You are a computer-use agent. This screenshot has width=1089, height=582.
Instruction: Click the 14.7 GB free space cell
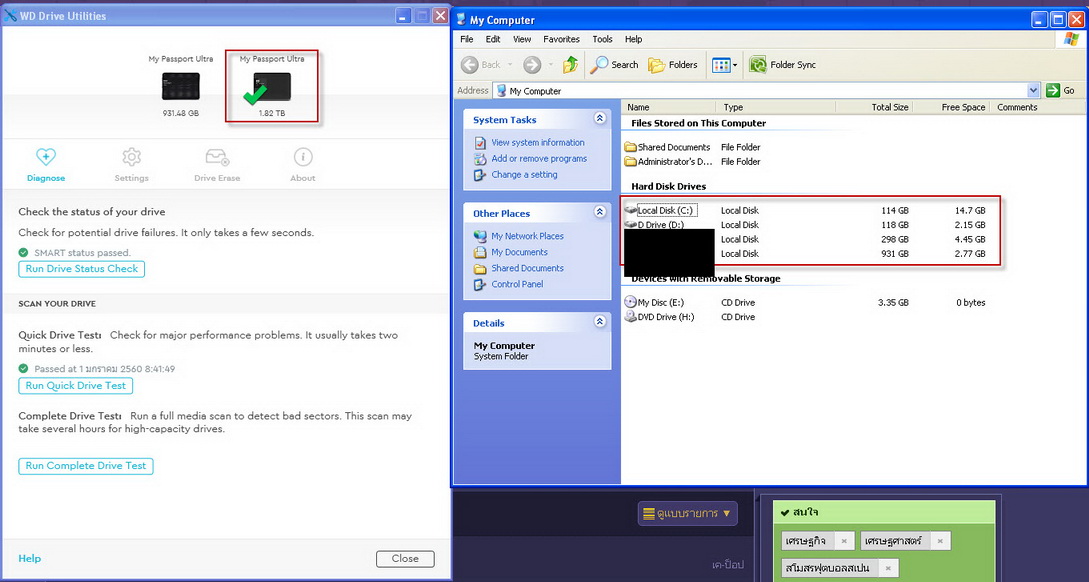[970, 210]
